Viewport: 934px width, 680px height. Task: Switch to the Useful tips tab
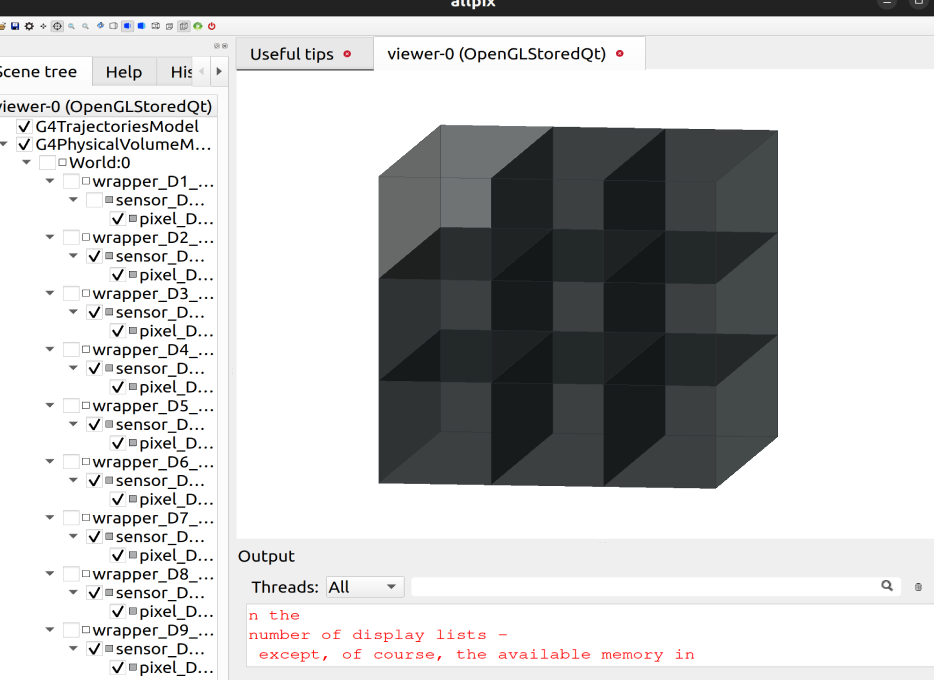(x=291, y=54)
